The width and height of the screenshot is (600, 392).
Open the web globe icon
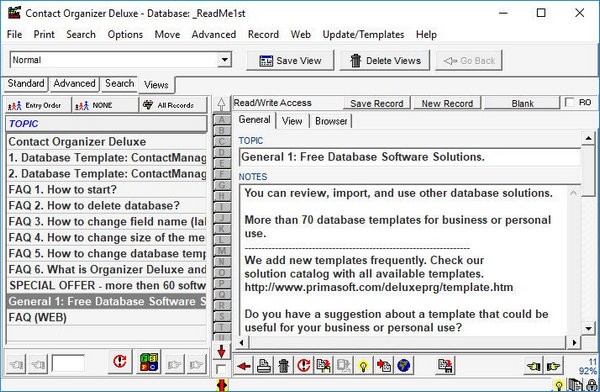click(404, 366)
